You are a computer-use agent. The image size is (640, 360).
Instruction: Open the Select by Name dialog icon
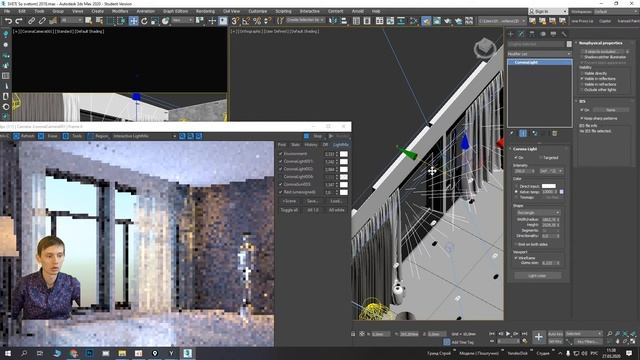(x=99, y=21)
